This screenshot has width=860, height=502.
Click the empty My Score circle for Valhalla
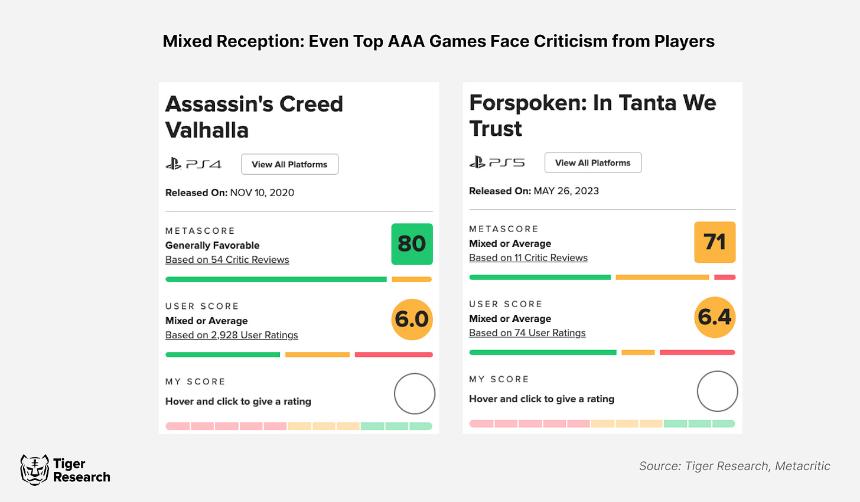coord(415,394)
